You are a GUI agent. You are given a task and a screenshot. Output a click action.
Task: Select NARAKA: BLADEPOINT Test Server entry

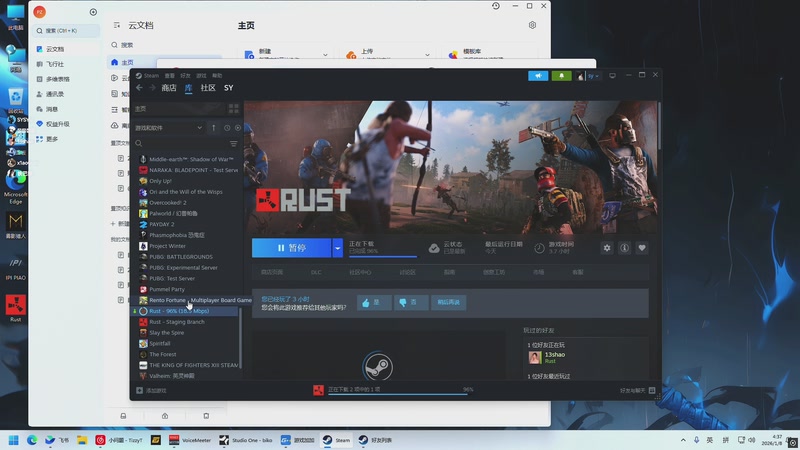[187, 170]
